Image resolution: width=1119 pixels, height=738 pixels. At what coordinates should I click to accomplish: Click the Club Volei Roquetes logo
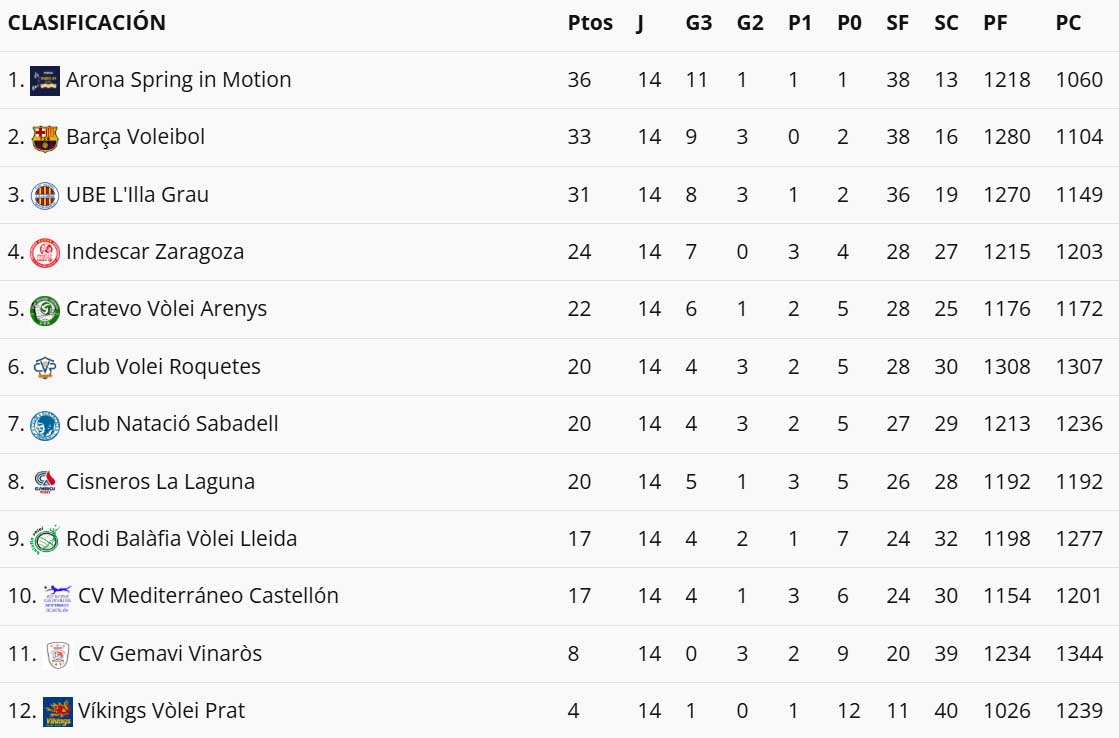tap(45, 367)
